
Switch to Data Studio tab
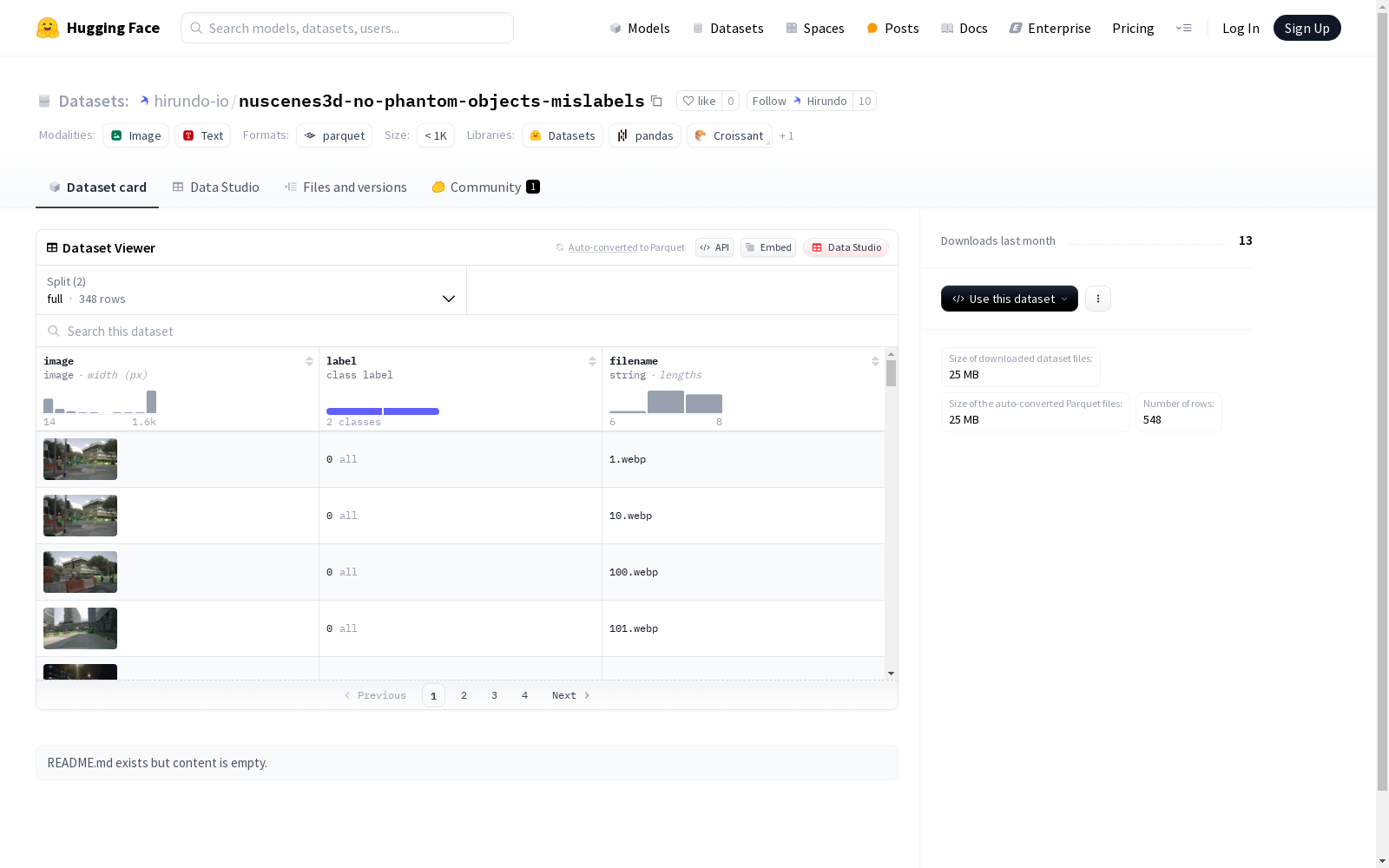pyautogui.click(x=215, y=187)
